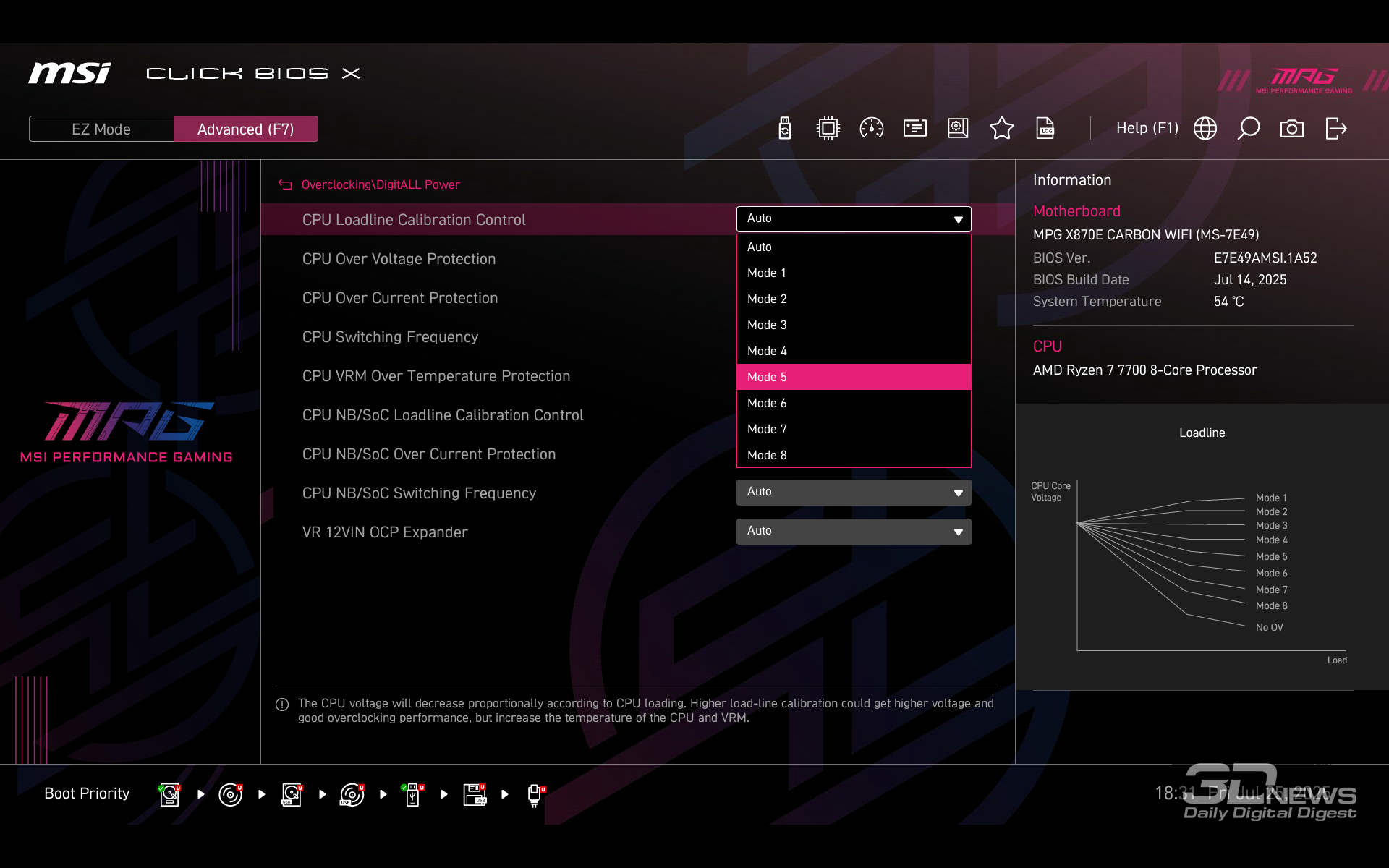Screen dimensions: 1389x868
Task: Open the M-Flash USB BIOS update icon
Action: [785, 129]
